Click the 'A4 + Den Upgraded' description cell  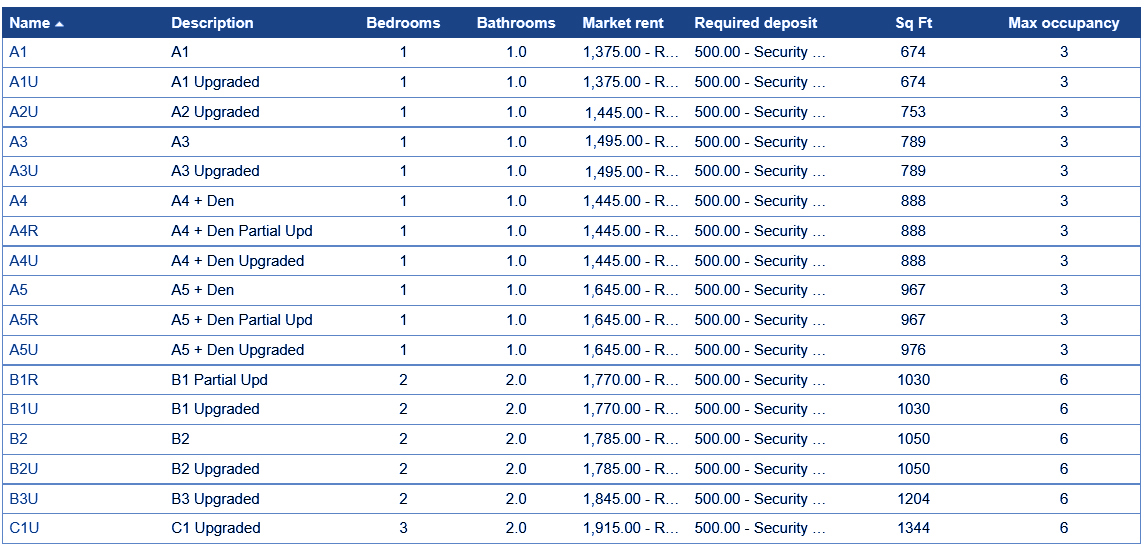(238, 261)
